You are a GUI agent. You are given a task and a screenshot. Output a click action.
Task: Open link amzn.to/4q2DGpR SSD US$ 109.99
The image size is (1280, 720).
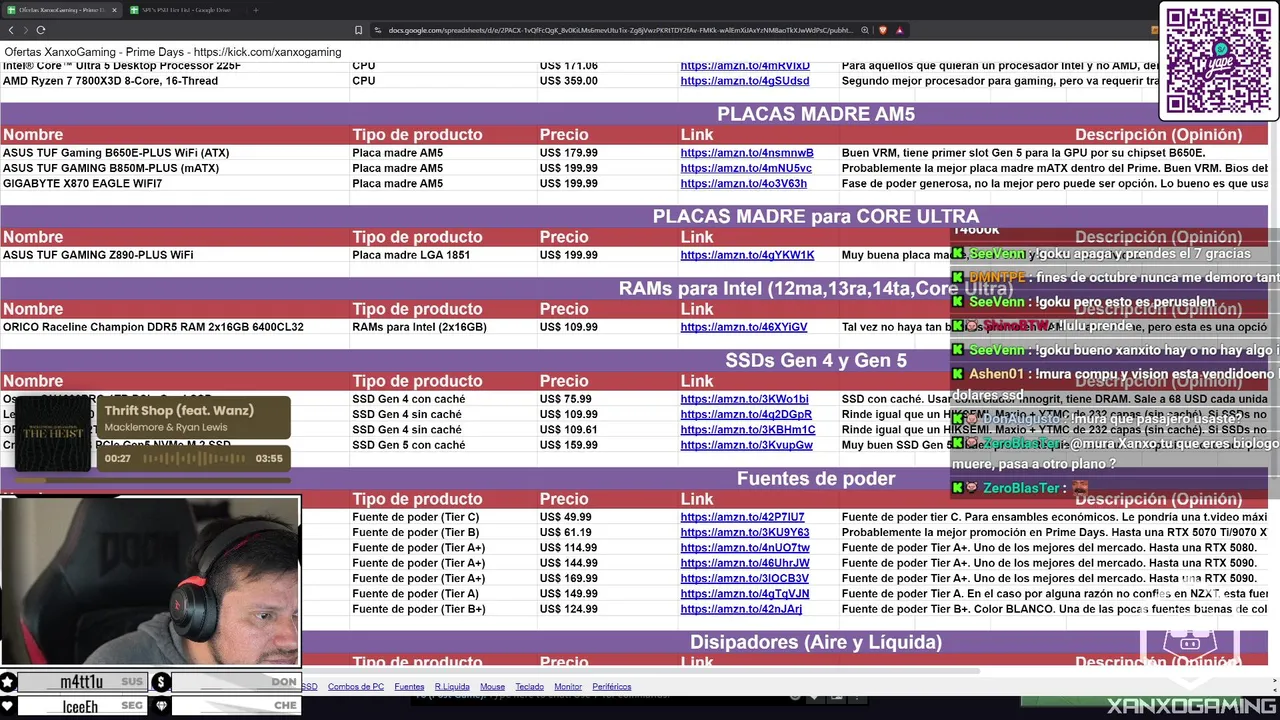click(746, 414)
